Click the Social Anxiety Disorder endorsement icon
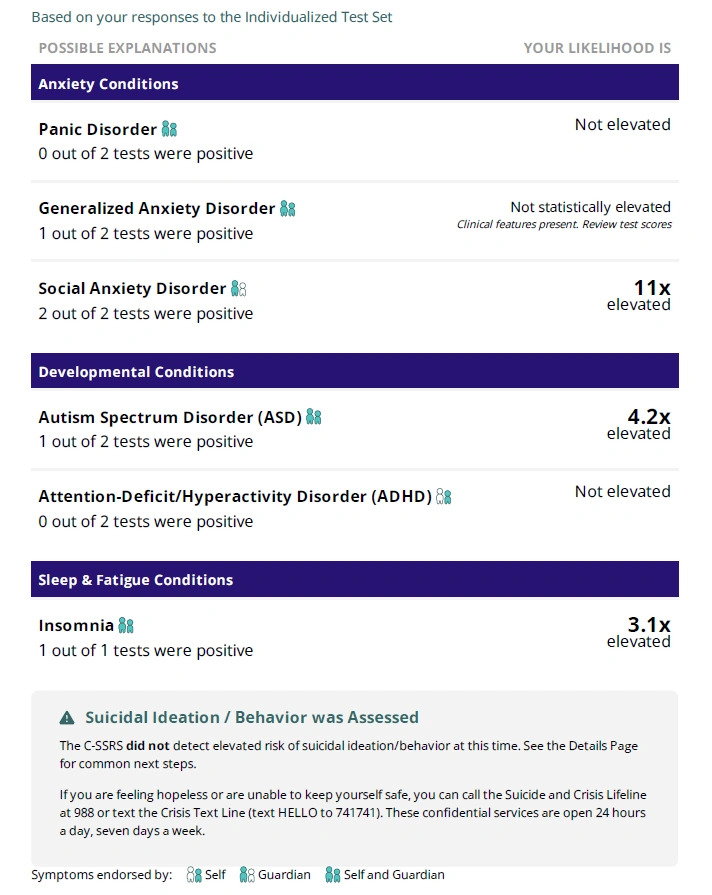The image size is (712, 895). tap(239, 289)
